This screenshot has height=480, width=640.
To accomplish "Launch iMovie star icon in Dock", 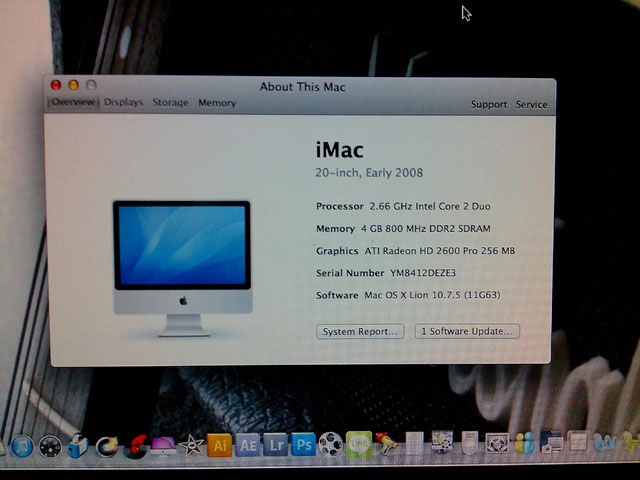I will pos(191,446).
